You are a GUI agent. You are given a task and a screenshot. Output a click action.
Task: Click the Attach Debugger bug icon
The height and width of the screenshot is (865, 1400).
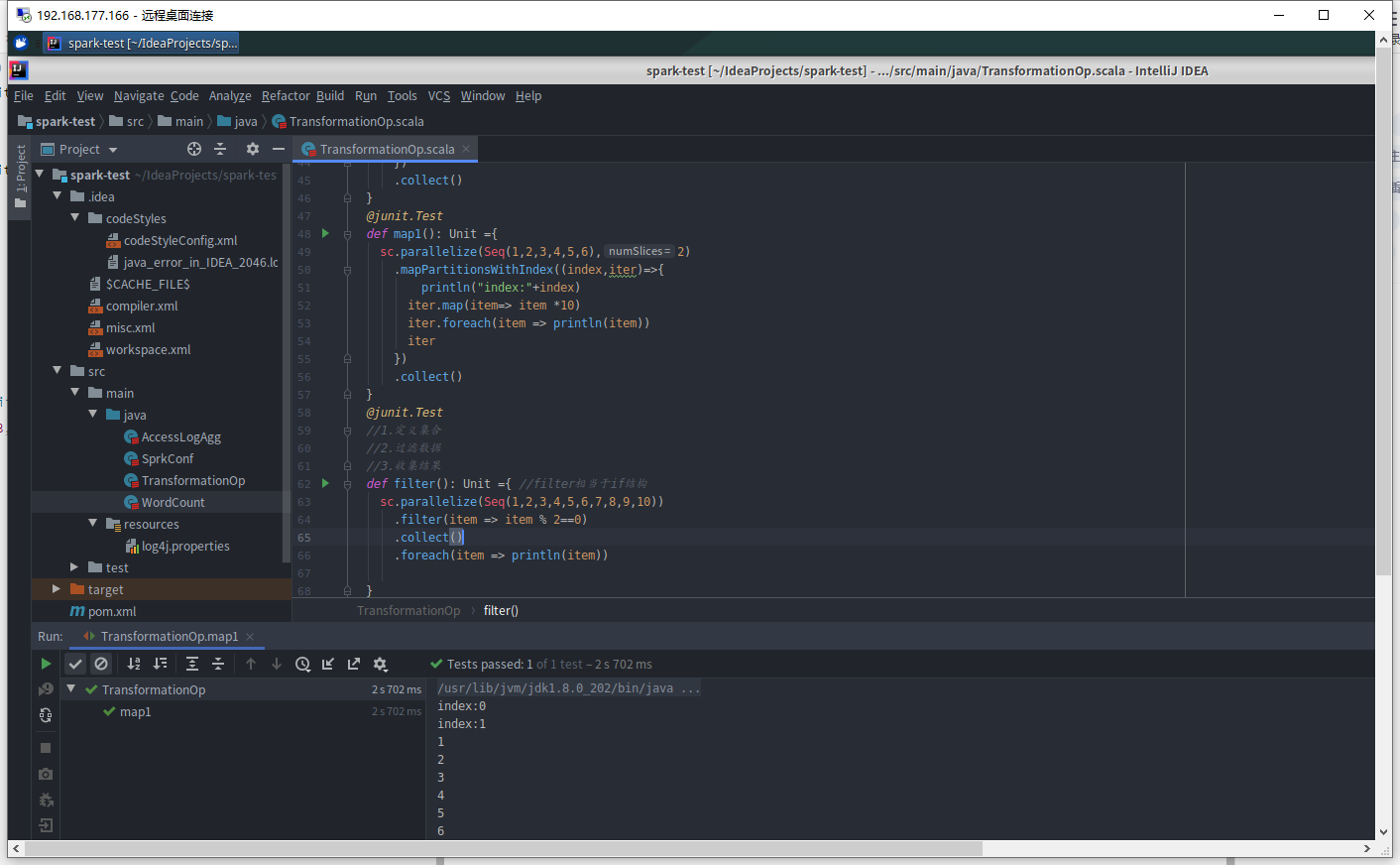coord(46,800)
